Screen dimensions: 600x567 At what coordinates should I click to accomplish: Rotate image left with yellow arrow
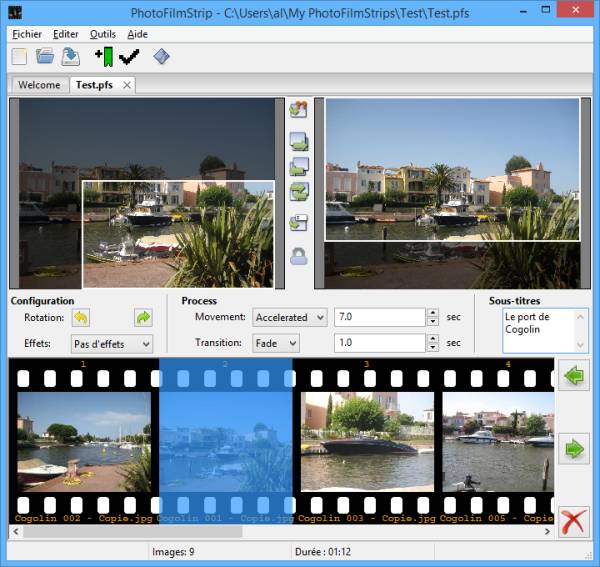click(80, 318)
